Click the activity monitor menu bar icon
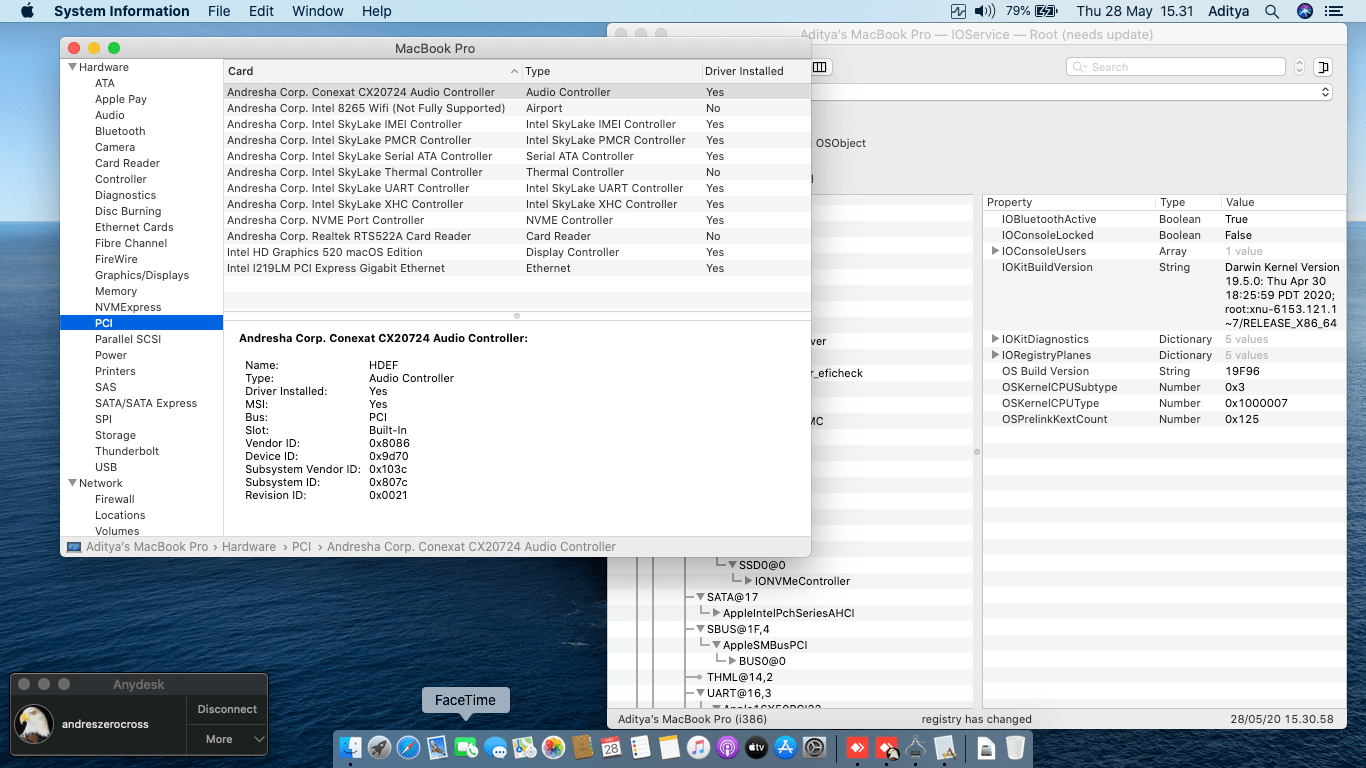Screen dimensions: 1366x768 pyautogui.click(x=958, y=11)
